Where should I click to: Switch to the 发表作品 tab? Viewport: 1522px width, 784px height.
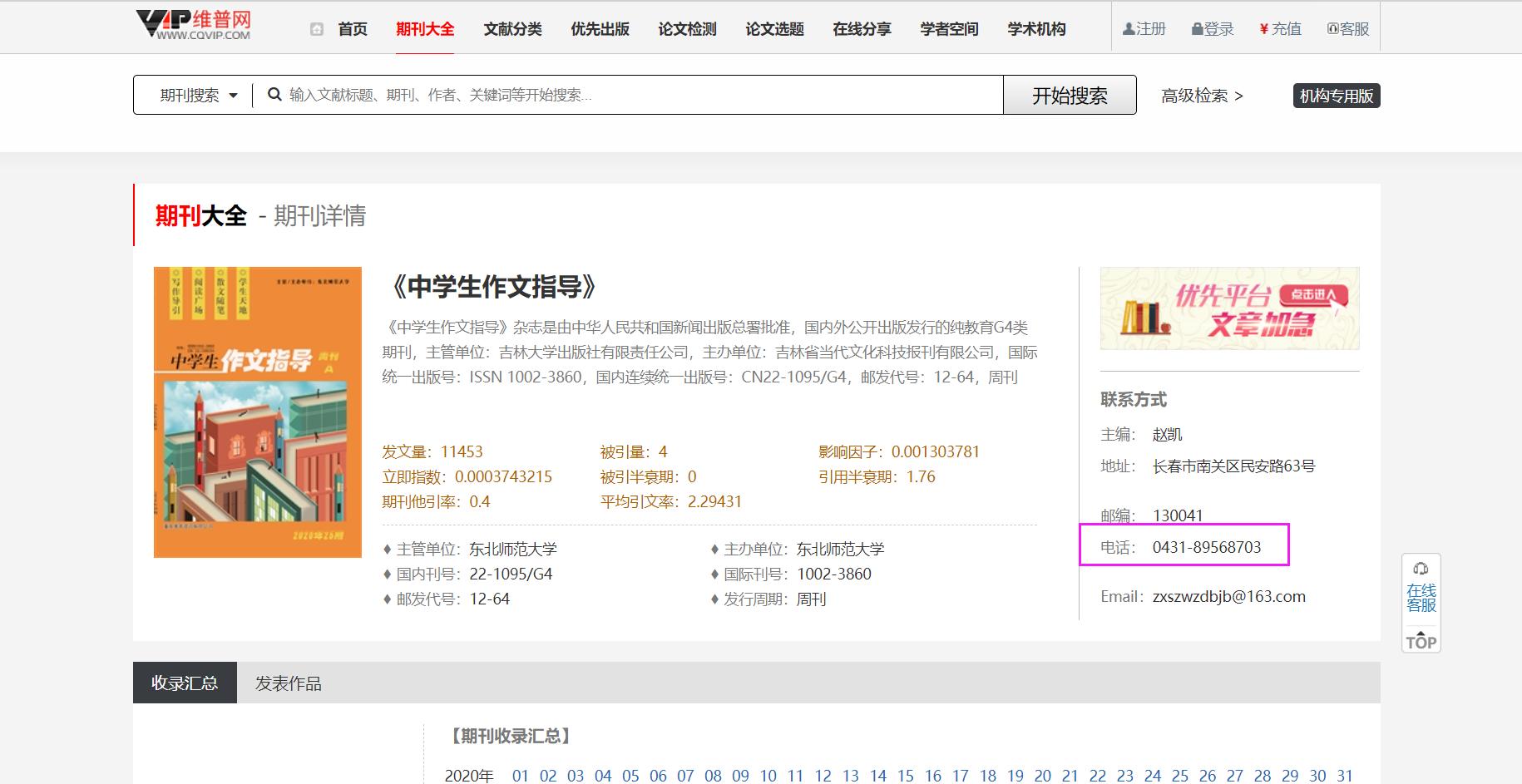288,683
